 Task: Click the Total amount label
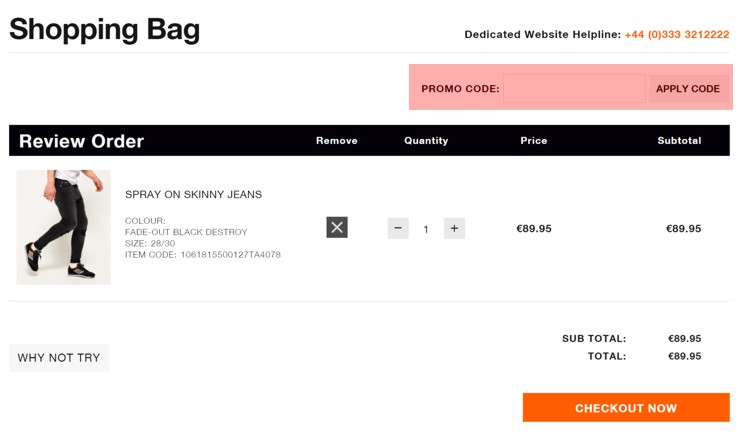tap(606, 356)
